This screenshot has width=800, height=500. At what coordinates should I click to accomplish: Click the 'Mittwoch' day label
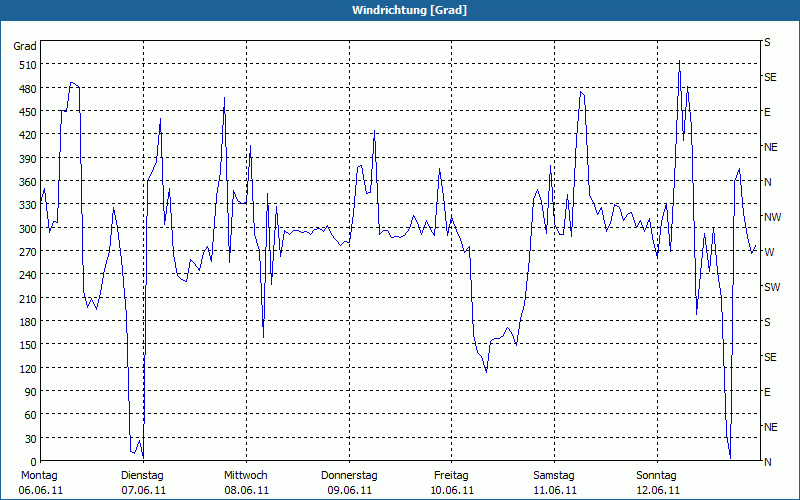(245, 476)
